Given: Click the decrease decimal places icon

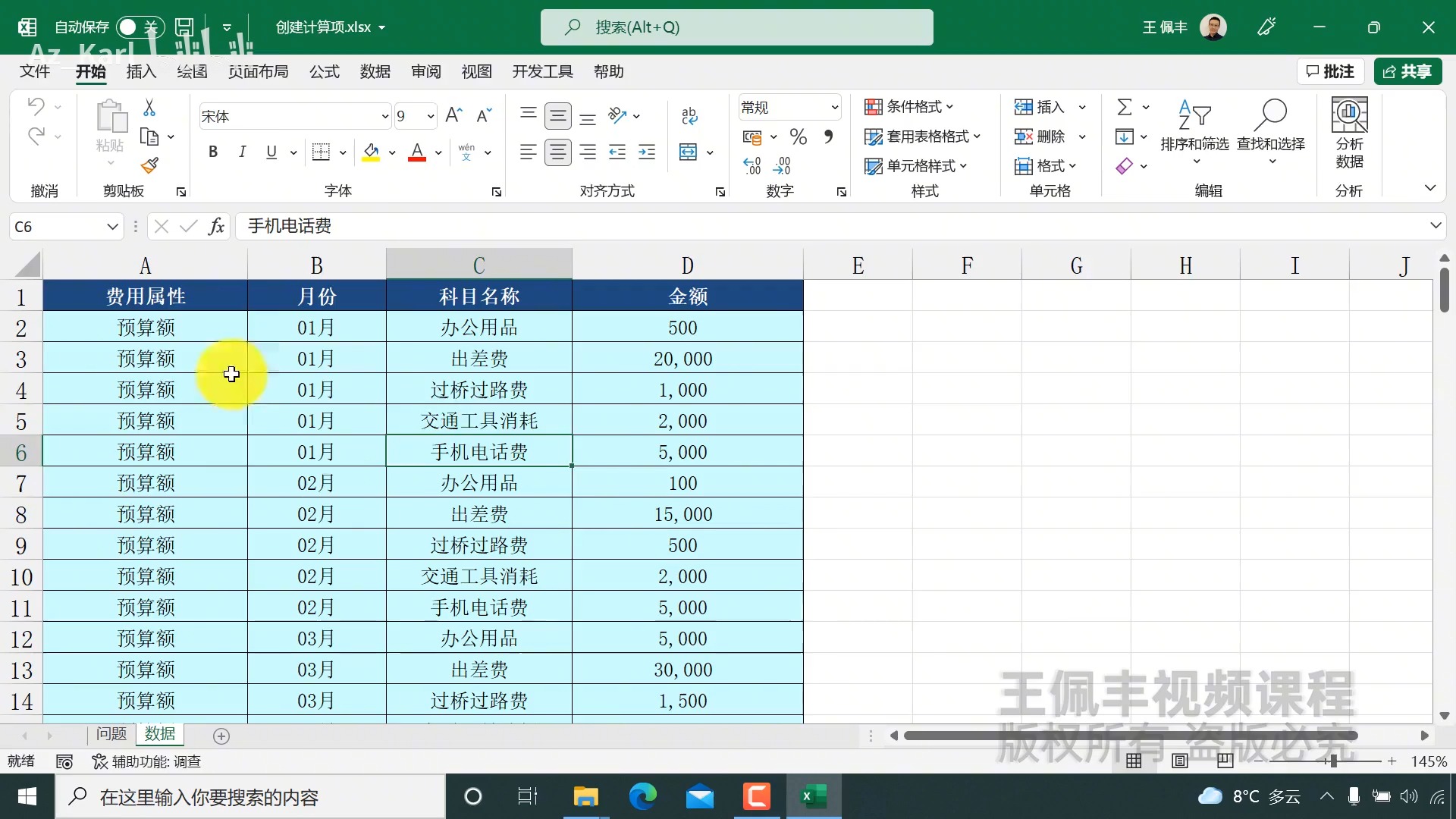Looking at the screenshot, I should (783, 165).
